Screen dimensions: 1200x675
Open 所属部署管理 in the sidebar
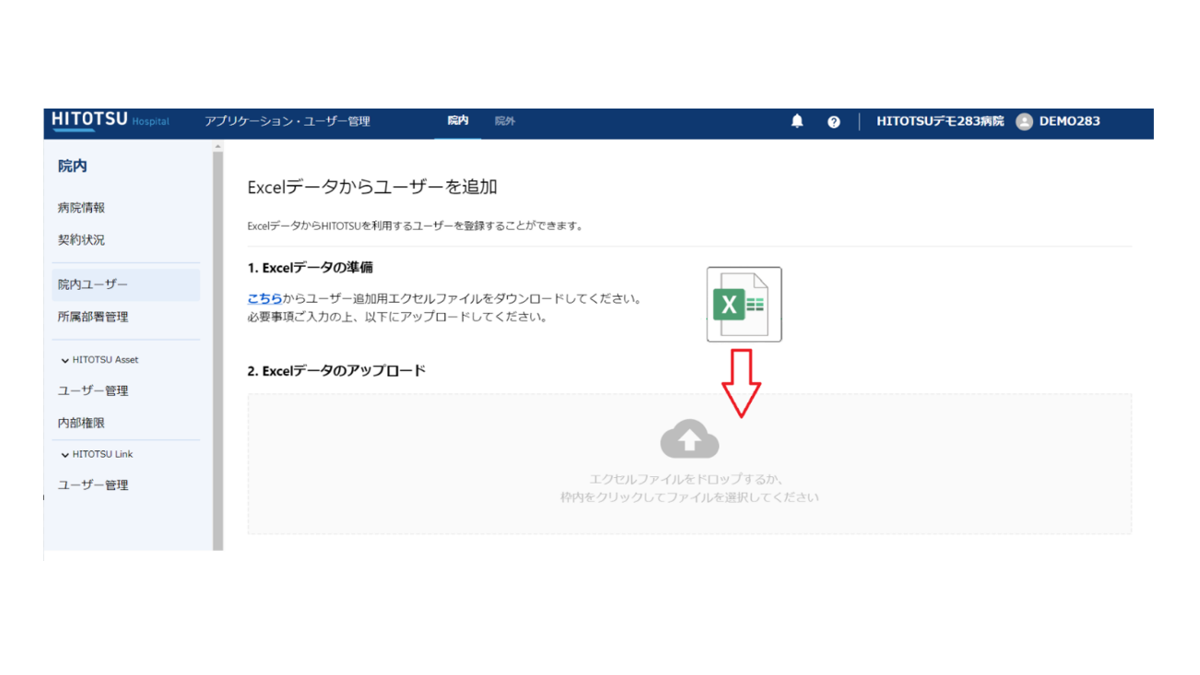(93, 317)
